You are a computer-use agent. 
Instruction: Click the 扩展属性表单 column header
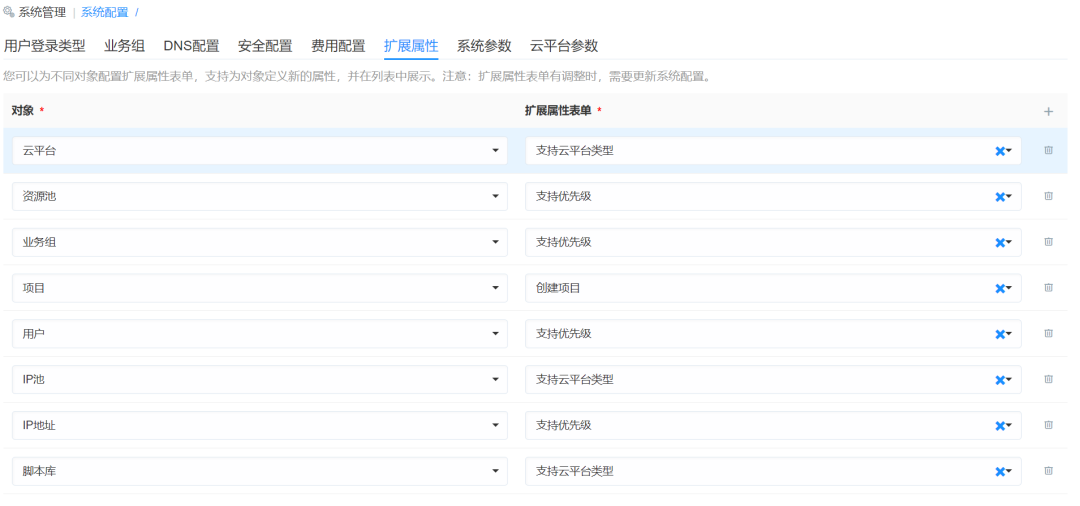[x=558, y=110]
